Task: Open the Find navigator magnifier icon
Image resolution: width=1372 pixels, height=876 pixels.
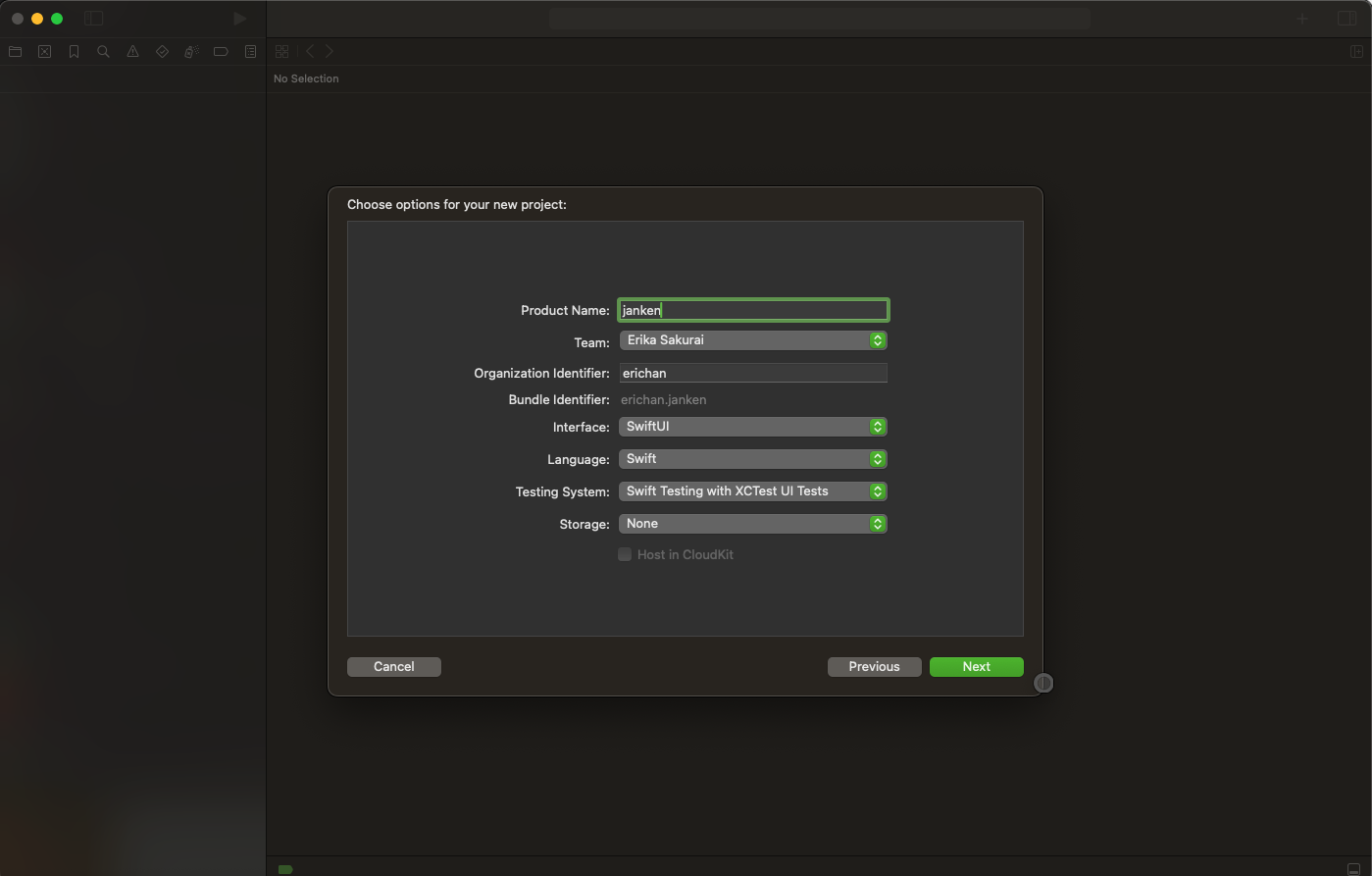Action: (x=103, y=51)
